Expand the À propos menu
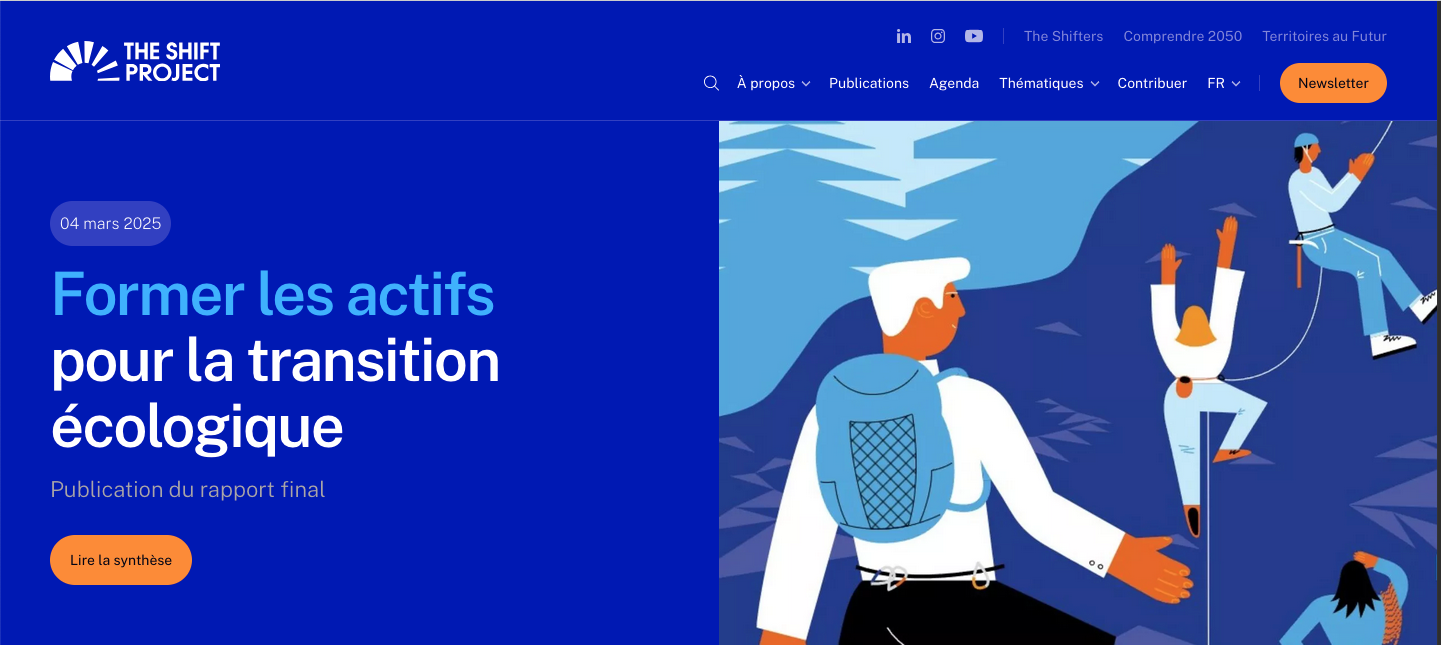Image resolution: width=1441 pixels, height=645 pixels. (773, 83)
